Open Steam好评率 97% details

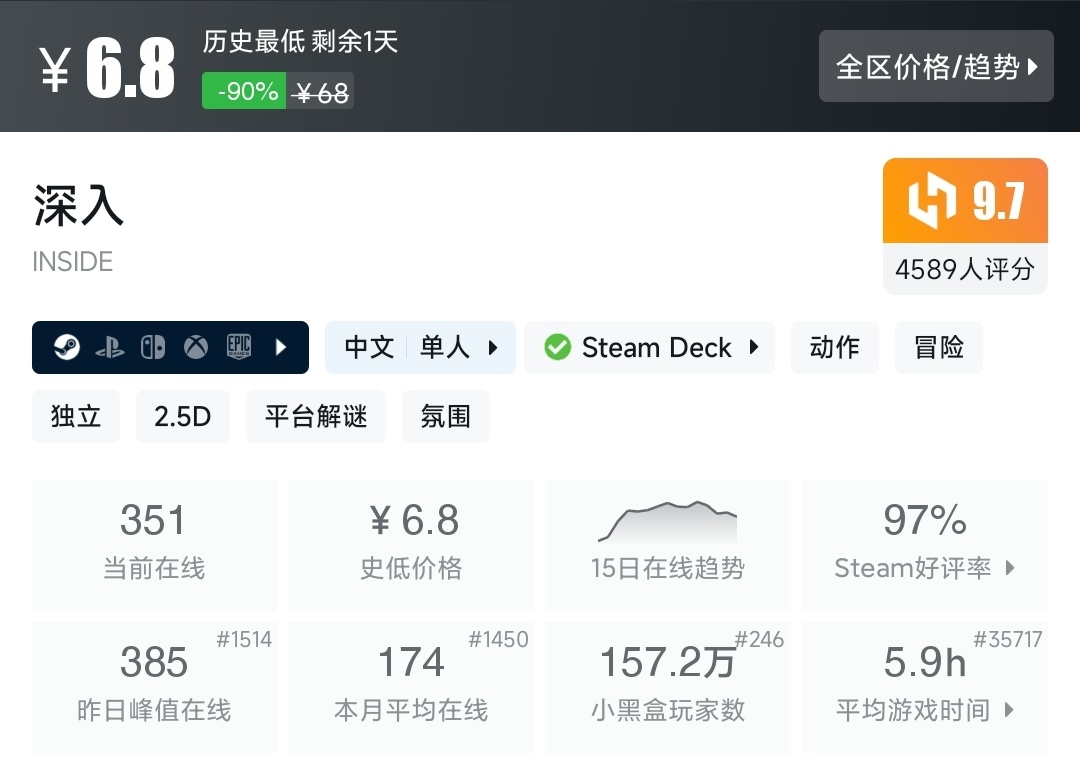925,545
